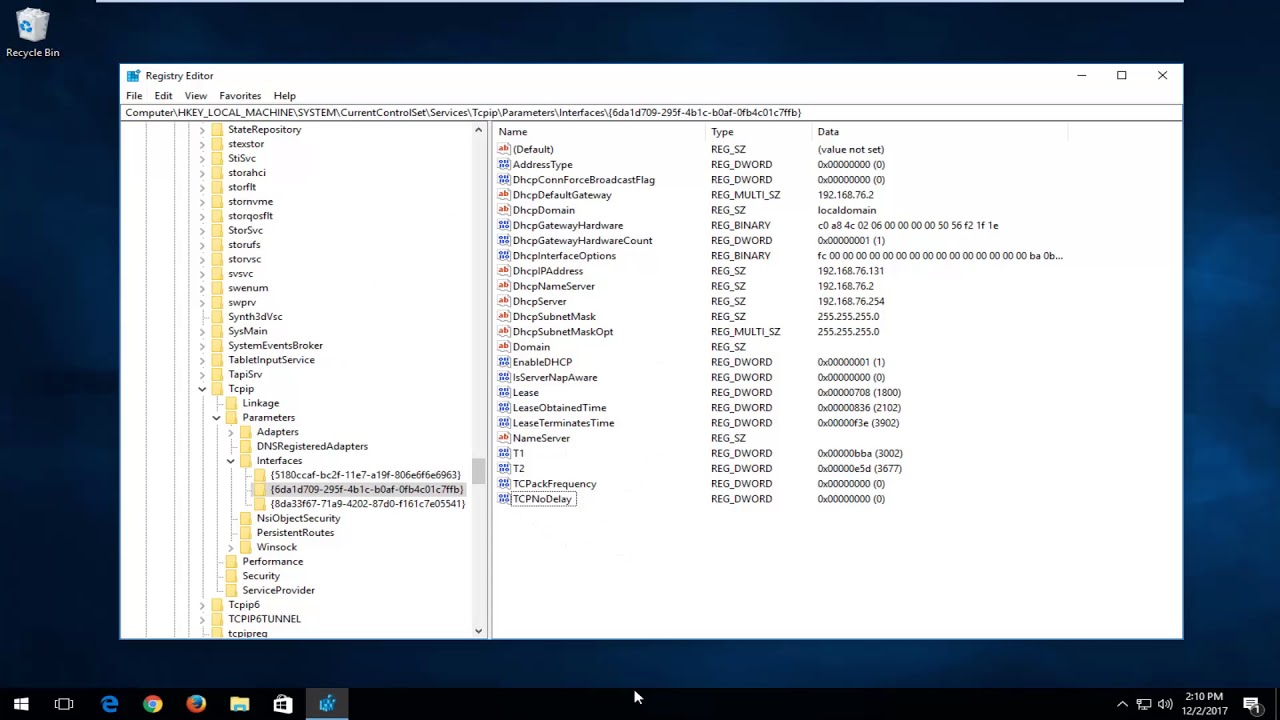Click the DhcpDefaultGateway value icon
This screenshot has width=1280, height=720.
pos(504,195)
